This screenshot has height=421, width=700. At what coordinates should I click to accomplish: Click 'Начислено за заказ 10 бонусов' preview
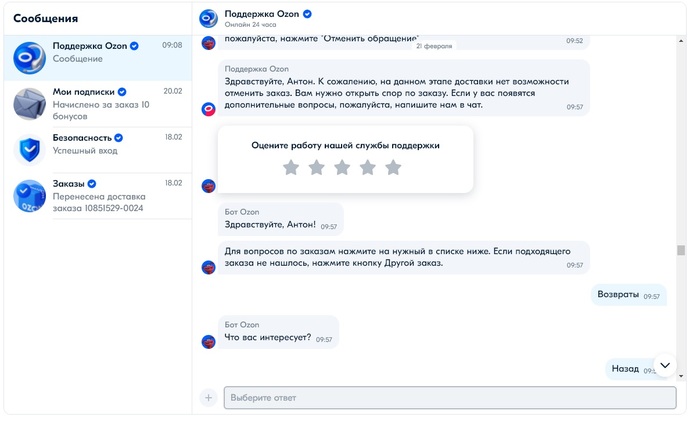(x=101, y=111)
